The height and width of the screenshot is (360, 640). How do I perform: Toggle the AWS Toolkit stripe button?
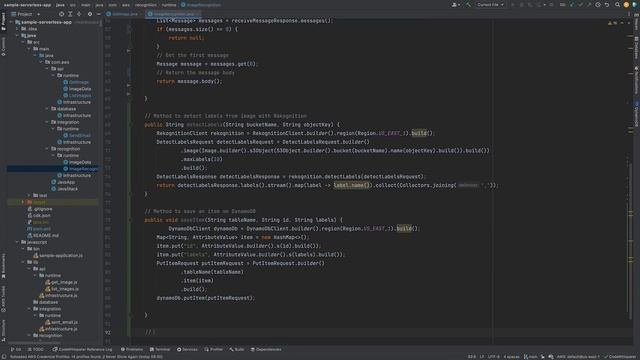(3, 299)
